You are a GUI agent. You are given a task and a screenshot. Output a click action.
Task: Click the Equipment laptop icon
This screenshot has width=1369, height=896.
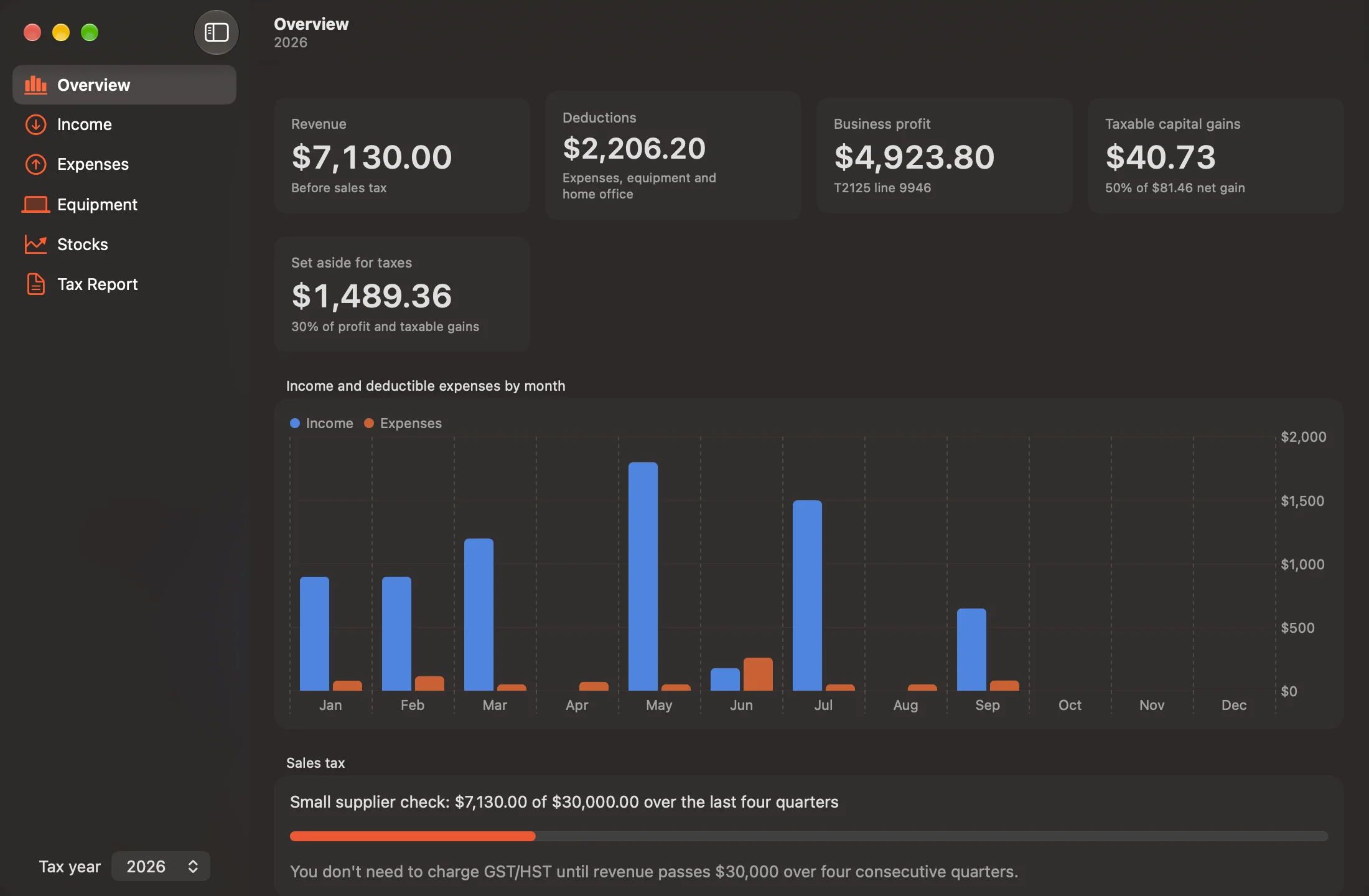[x=35, y=204]
